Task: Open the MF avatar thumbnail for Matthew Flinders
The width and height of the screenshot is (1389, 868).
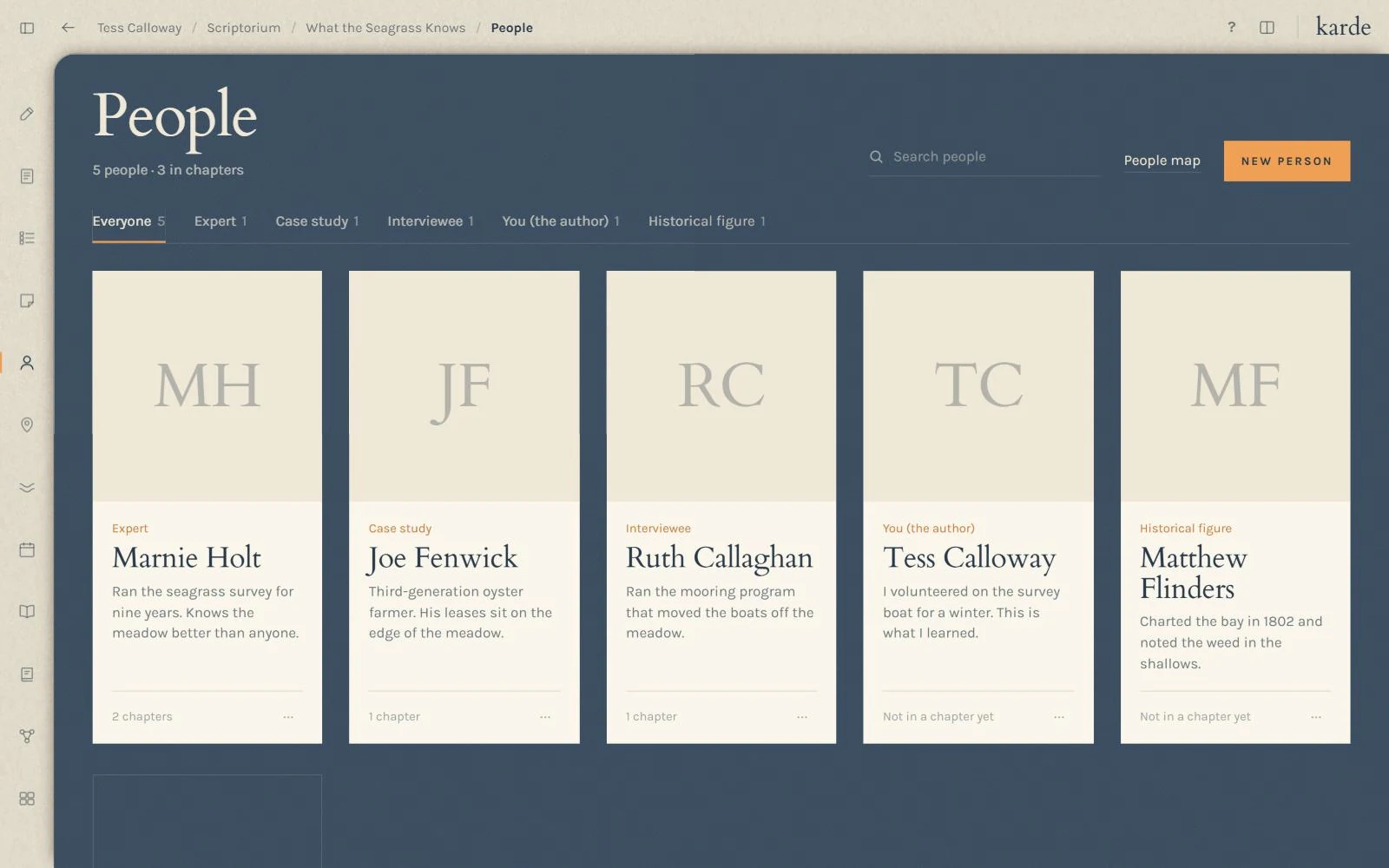Action: point(1235,386)
